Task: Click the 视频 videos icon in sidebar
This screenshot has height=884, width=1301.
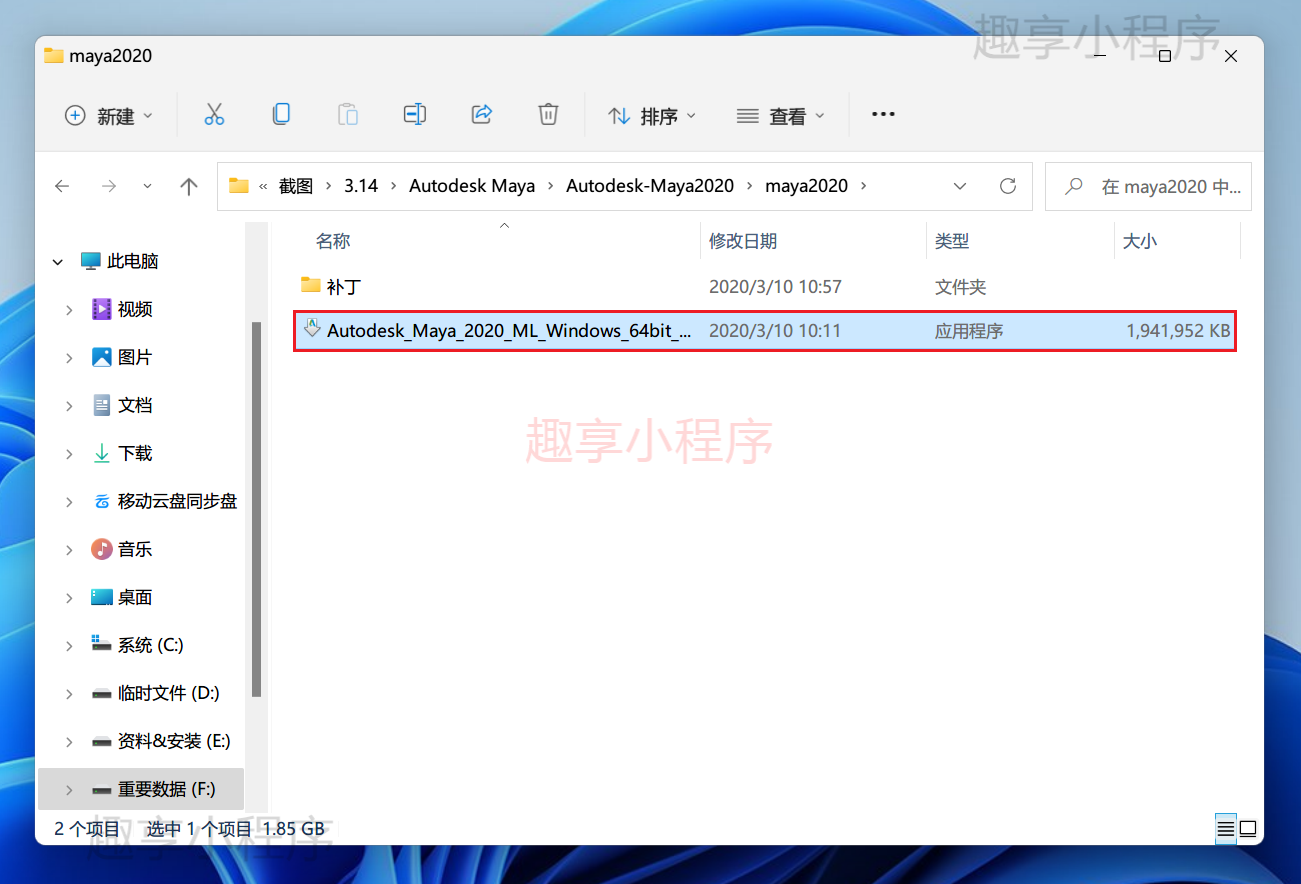Action: pyautogui.click(x=101, y=309)
